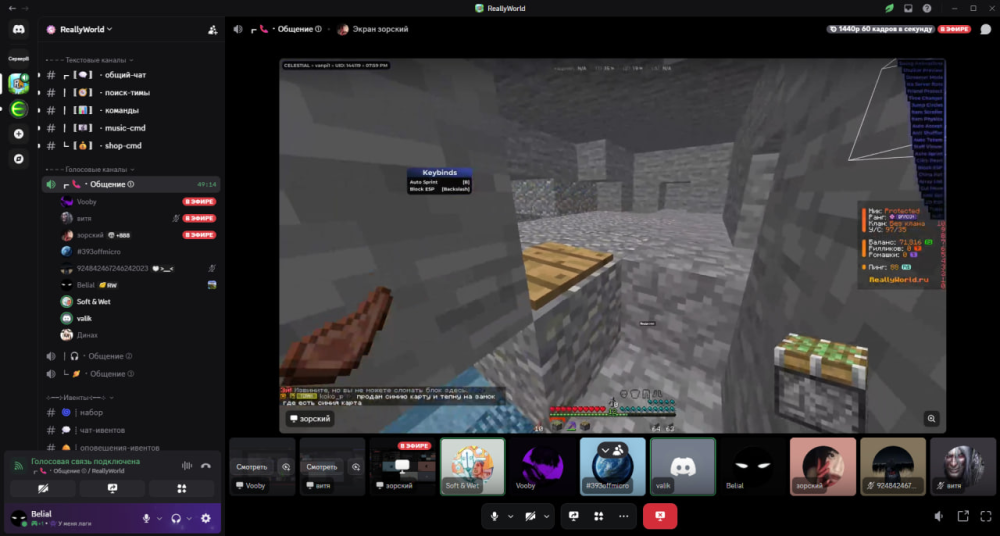
Task: Open microphone options arrow in call controls
Action: (510, 516)
